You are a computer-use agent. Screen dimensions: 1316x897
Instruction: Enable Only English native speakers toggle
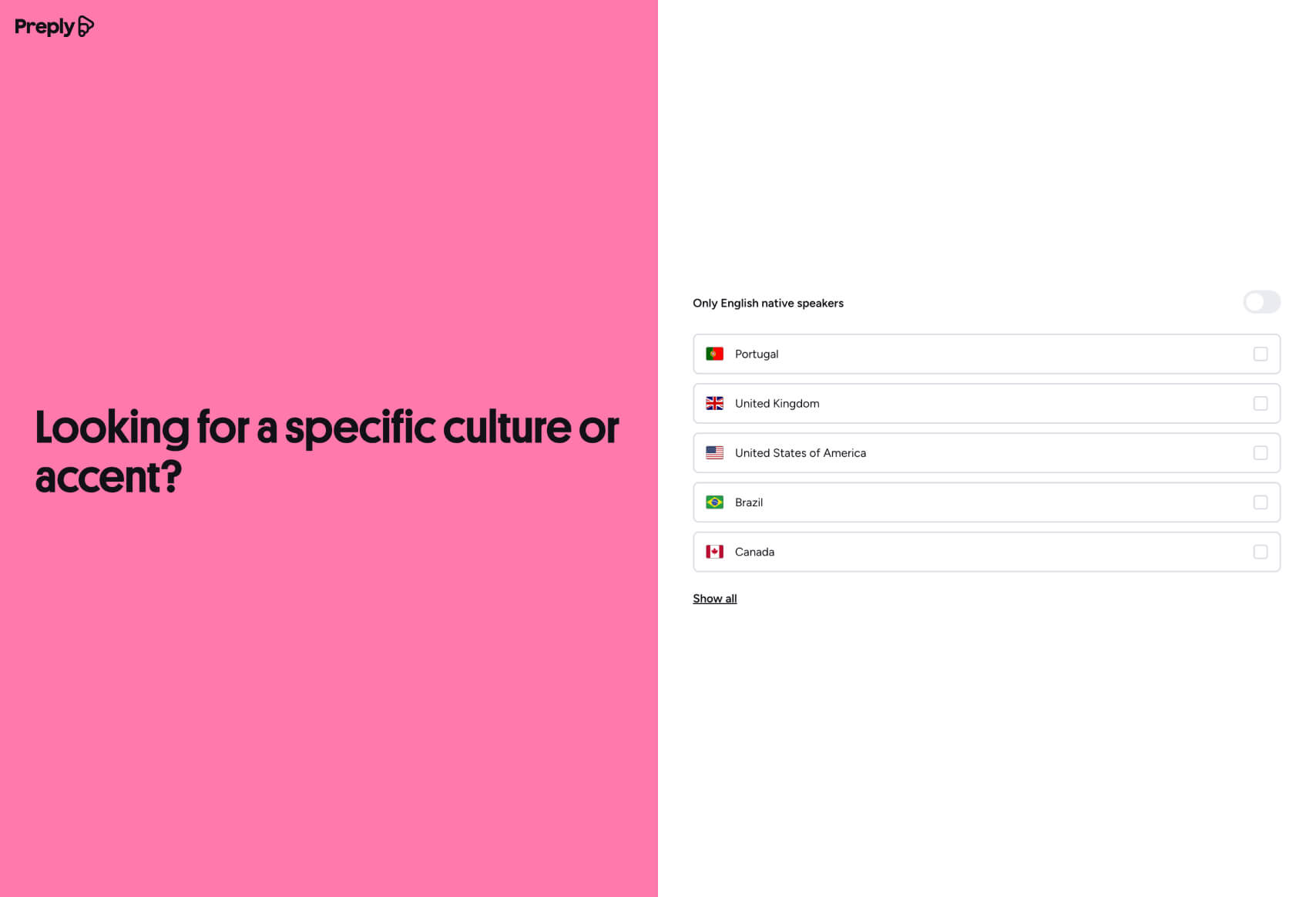1261,302
